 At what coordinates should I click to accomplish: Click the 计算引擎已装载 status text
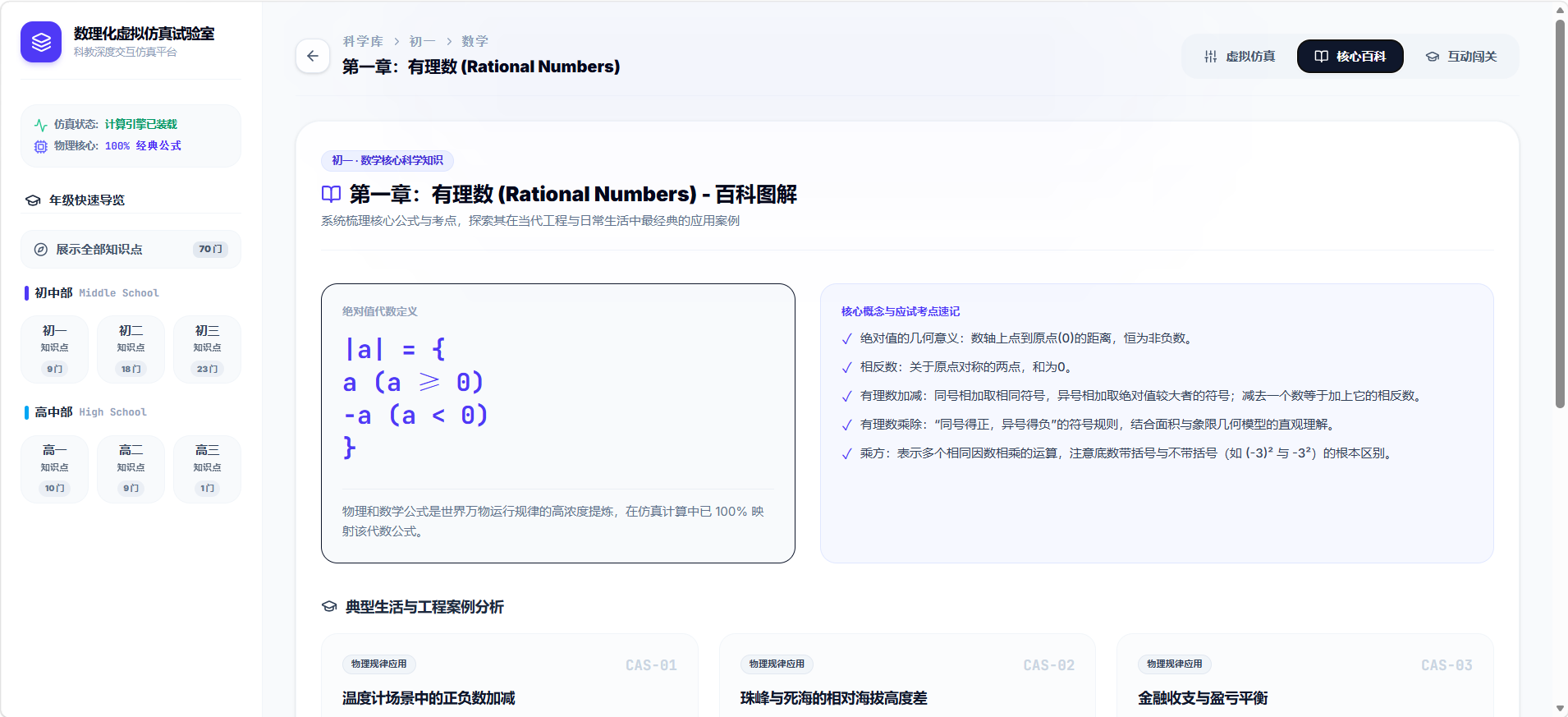[141, 125]
